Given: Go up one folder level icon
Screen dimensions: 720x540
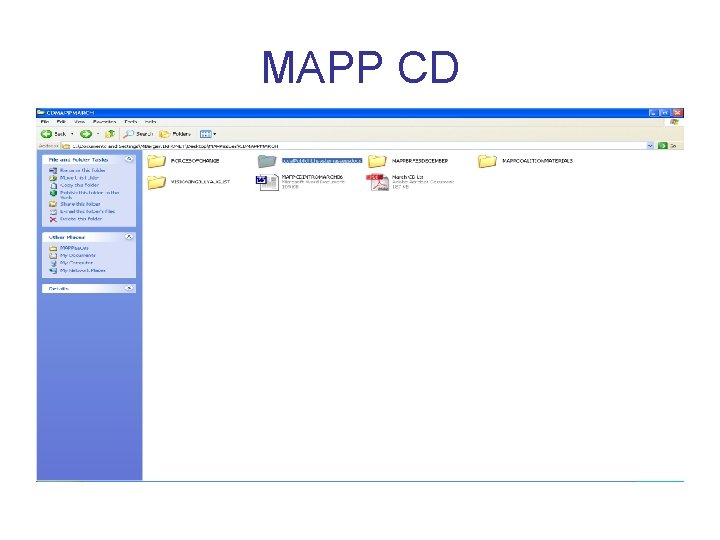Looking at the screenshot, I should [110, 134].
